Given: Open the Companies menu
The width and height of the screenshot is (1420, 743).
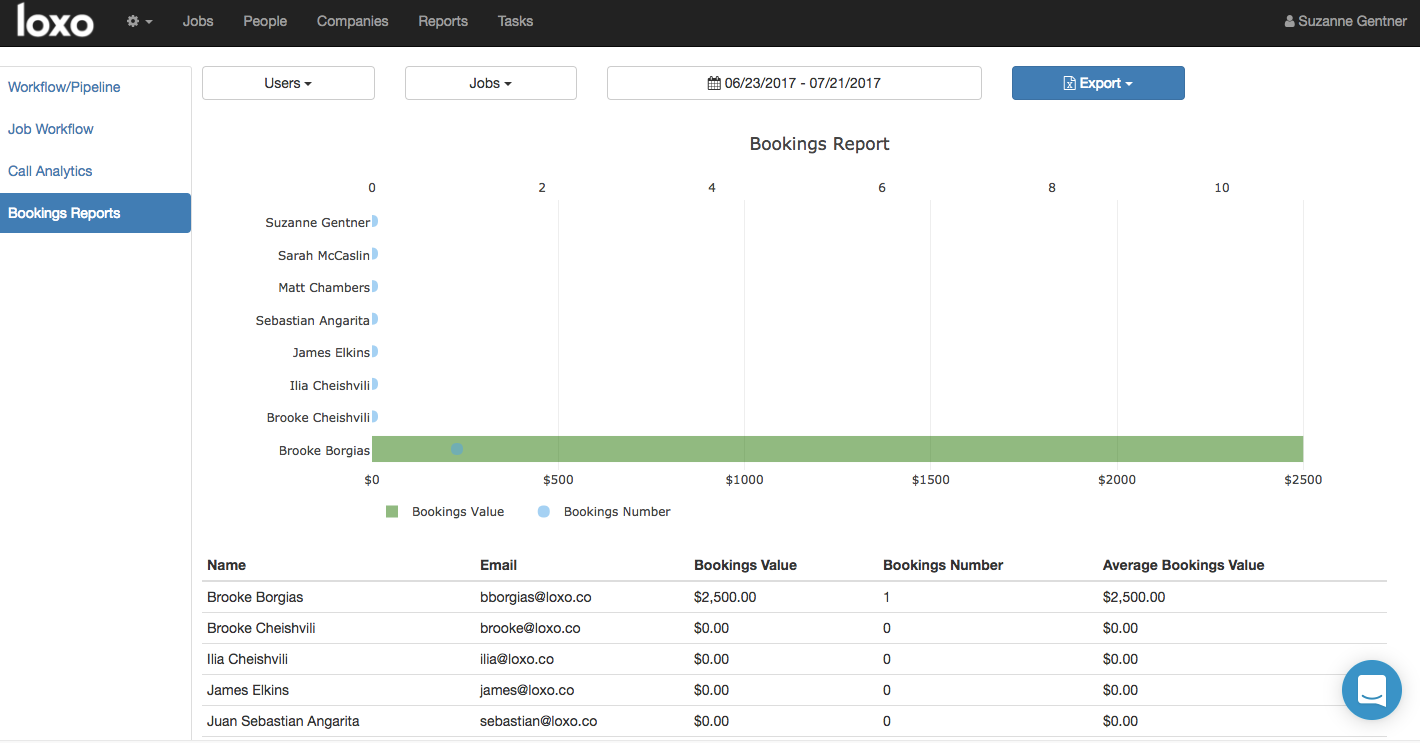Looking at the screenshot, I should click(352, 21).
